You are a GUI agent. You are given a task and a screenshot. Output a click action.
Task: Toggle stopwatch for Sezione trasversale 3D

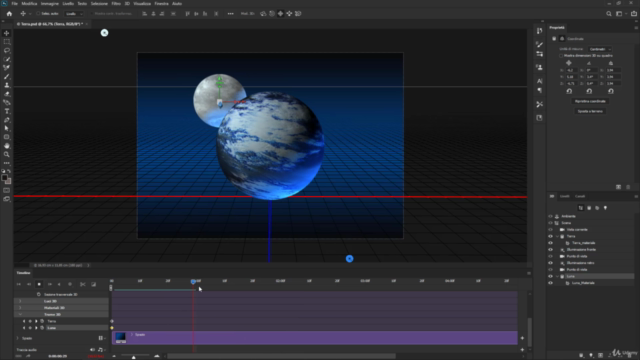pyautogui.click(x=39, y=294)
